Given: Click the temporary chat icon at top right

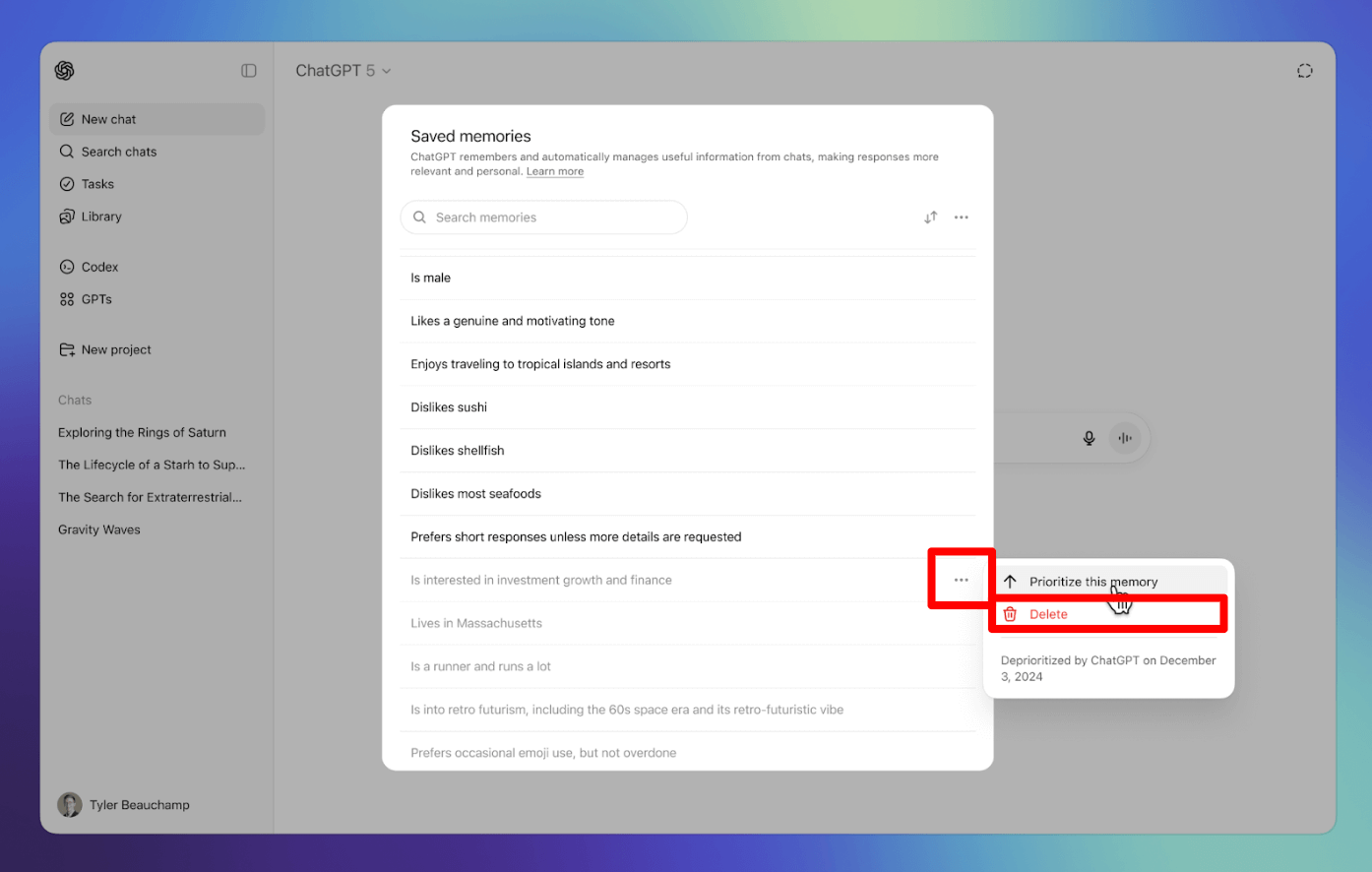Looking at the screenshot, I should click(1304, 71).
